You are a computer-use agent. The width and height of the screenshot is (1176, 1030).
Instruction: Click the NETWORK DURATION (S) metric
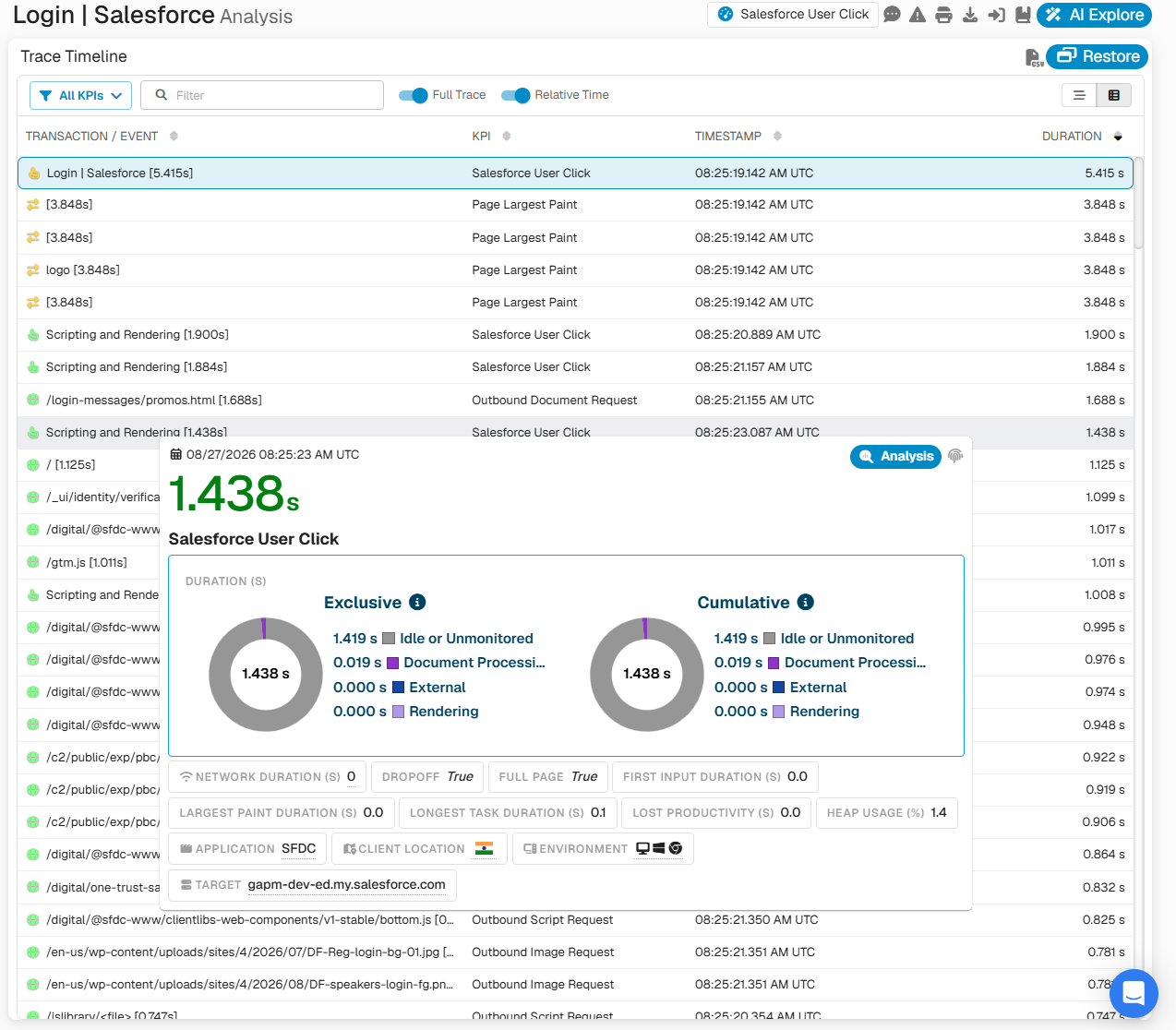(x=268, y=777)
